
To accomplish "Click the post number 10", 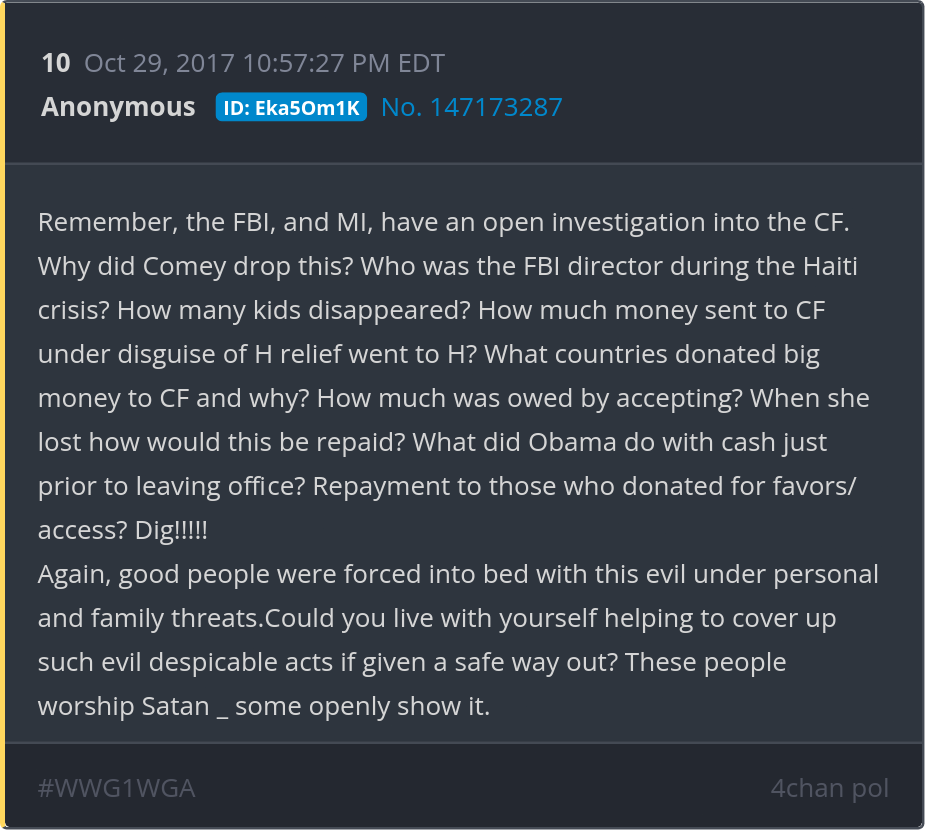I will (56, 64).
